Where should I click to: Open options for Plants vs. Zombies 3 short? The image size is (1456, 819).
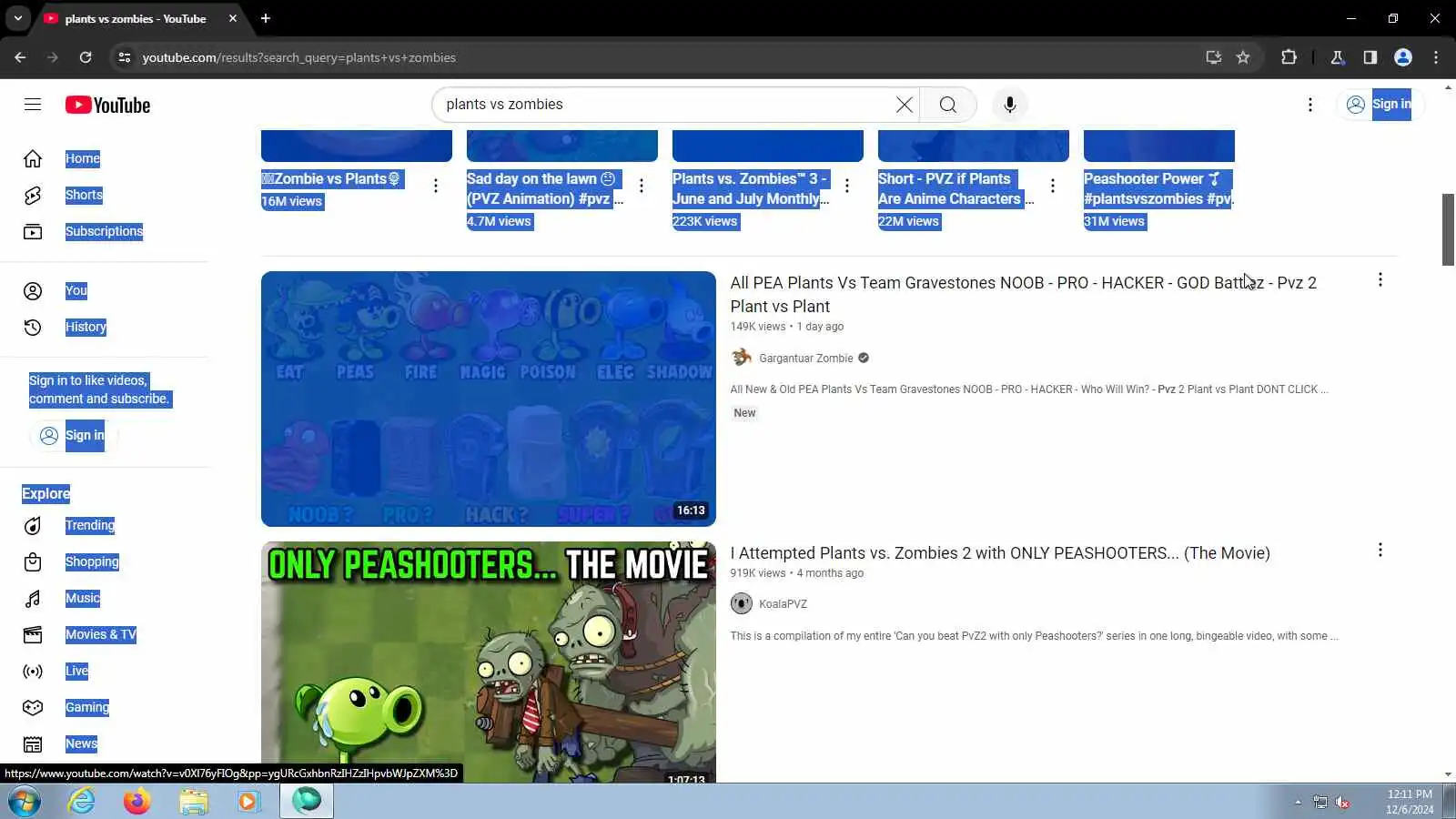coord(847,186)
